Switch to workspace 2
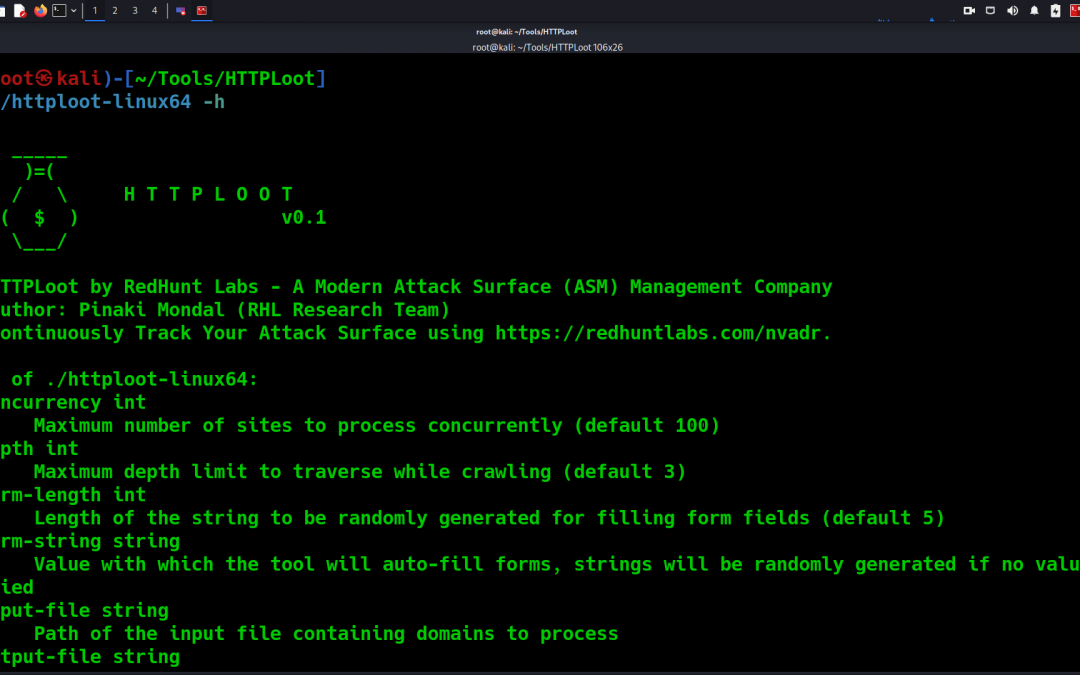The image size is (1080, 675). [115, 10]
